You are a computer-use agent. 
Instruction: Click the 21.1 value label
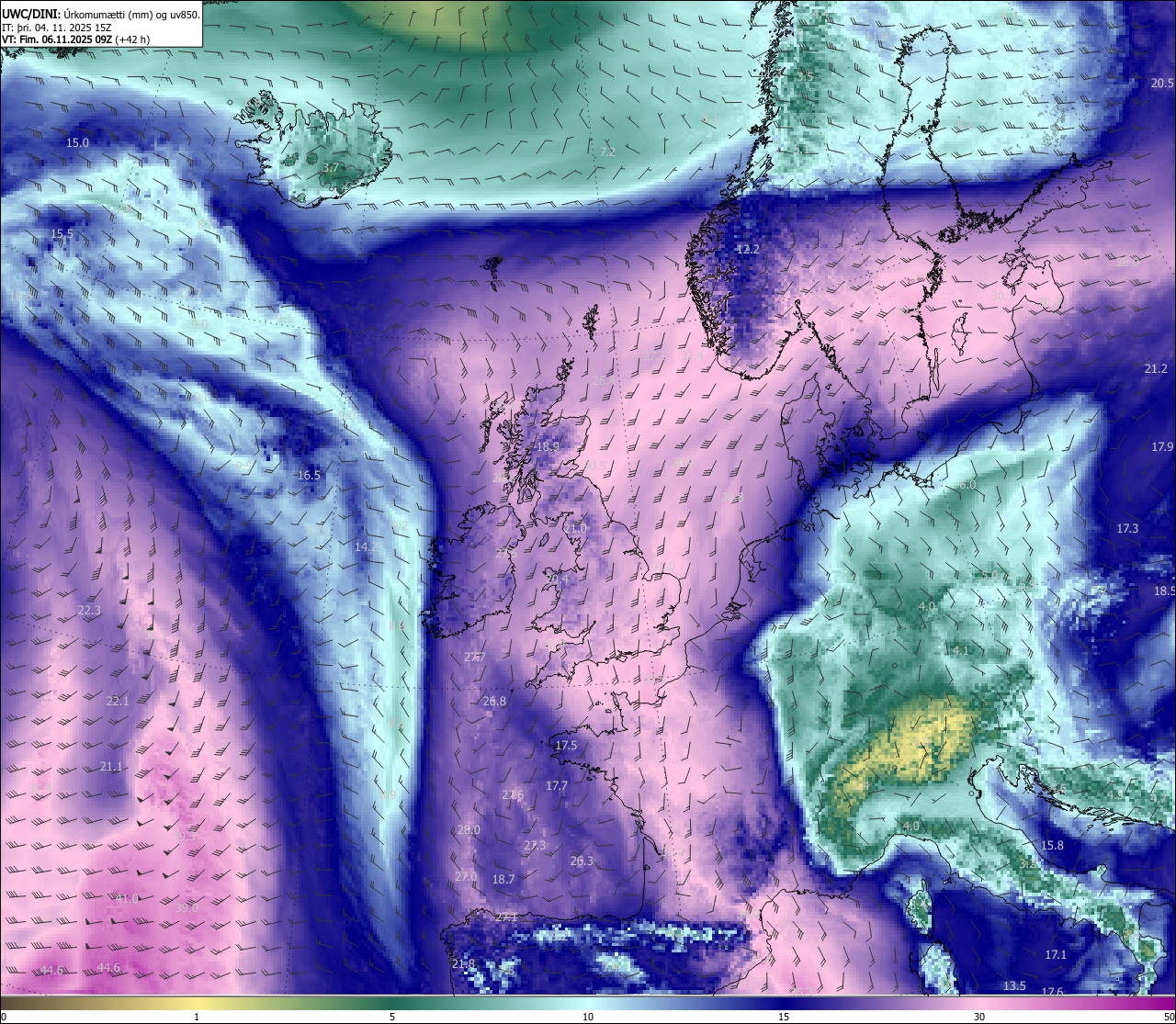point(111,766)
